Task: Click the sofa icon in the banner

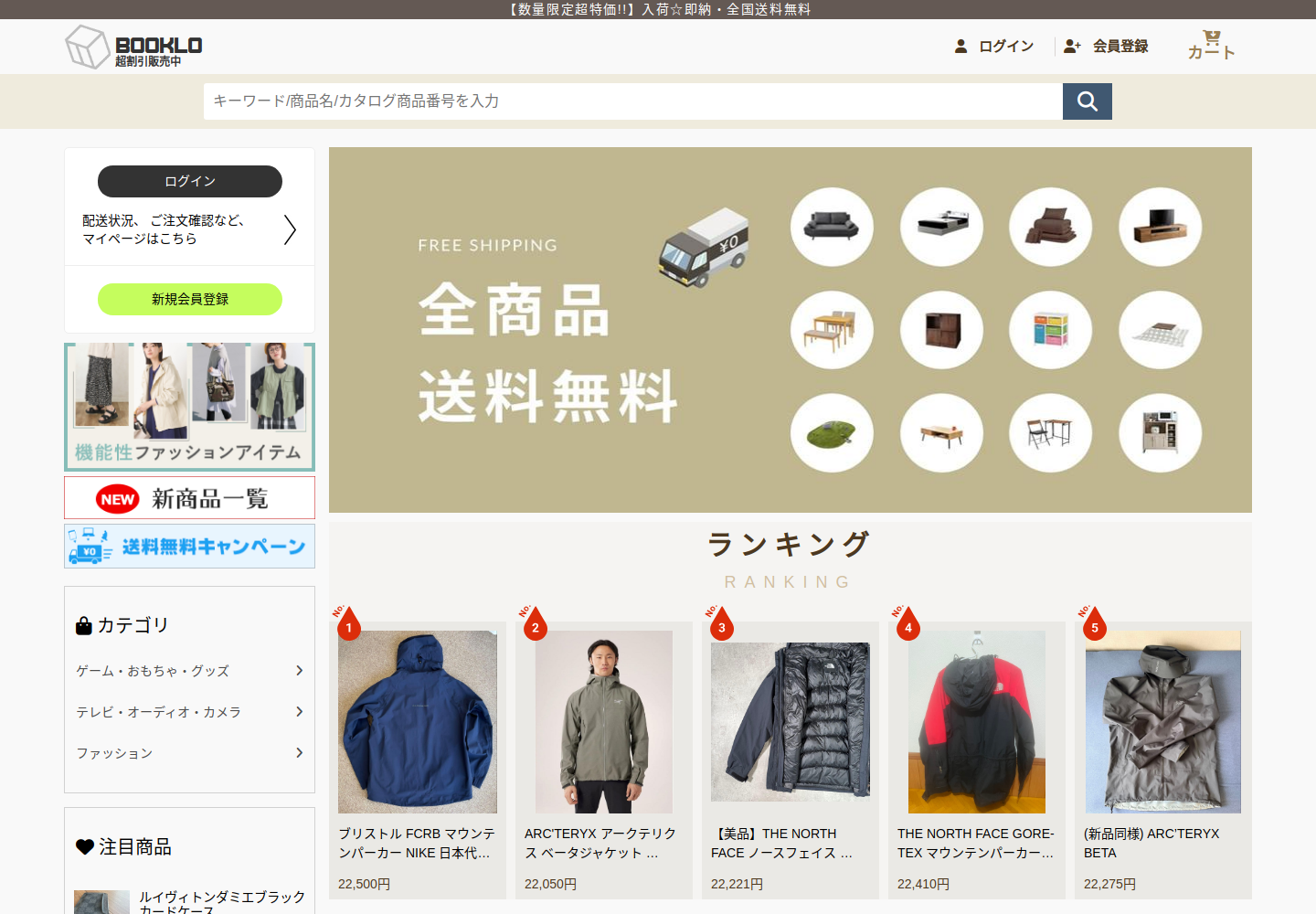Action: [832, 227]
